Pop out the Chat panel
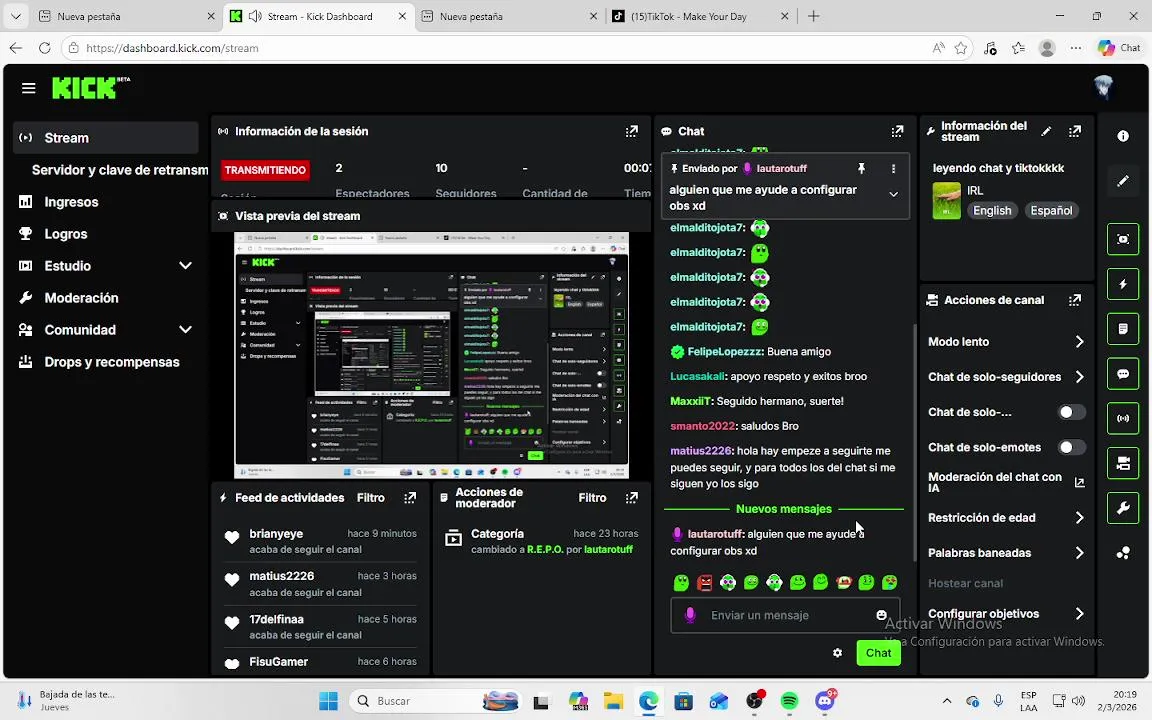Screen dimensions: 1152x720 coord(897,132)
